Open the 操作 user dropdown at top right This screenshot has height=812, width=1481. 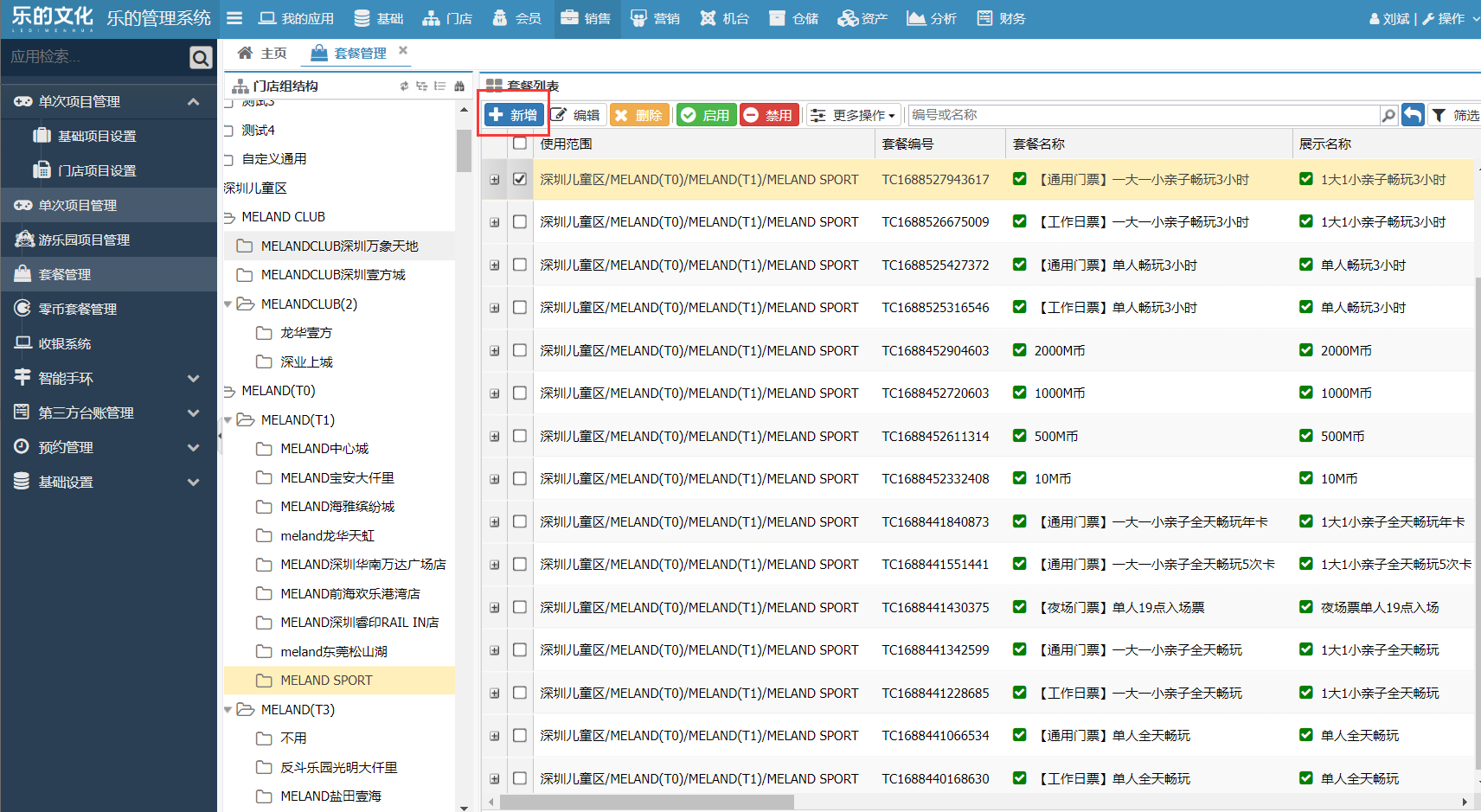(x=1450, y=18)
